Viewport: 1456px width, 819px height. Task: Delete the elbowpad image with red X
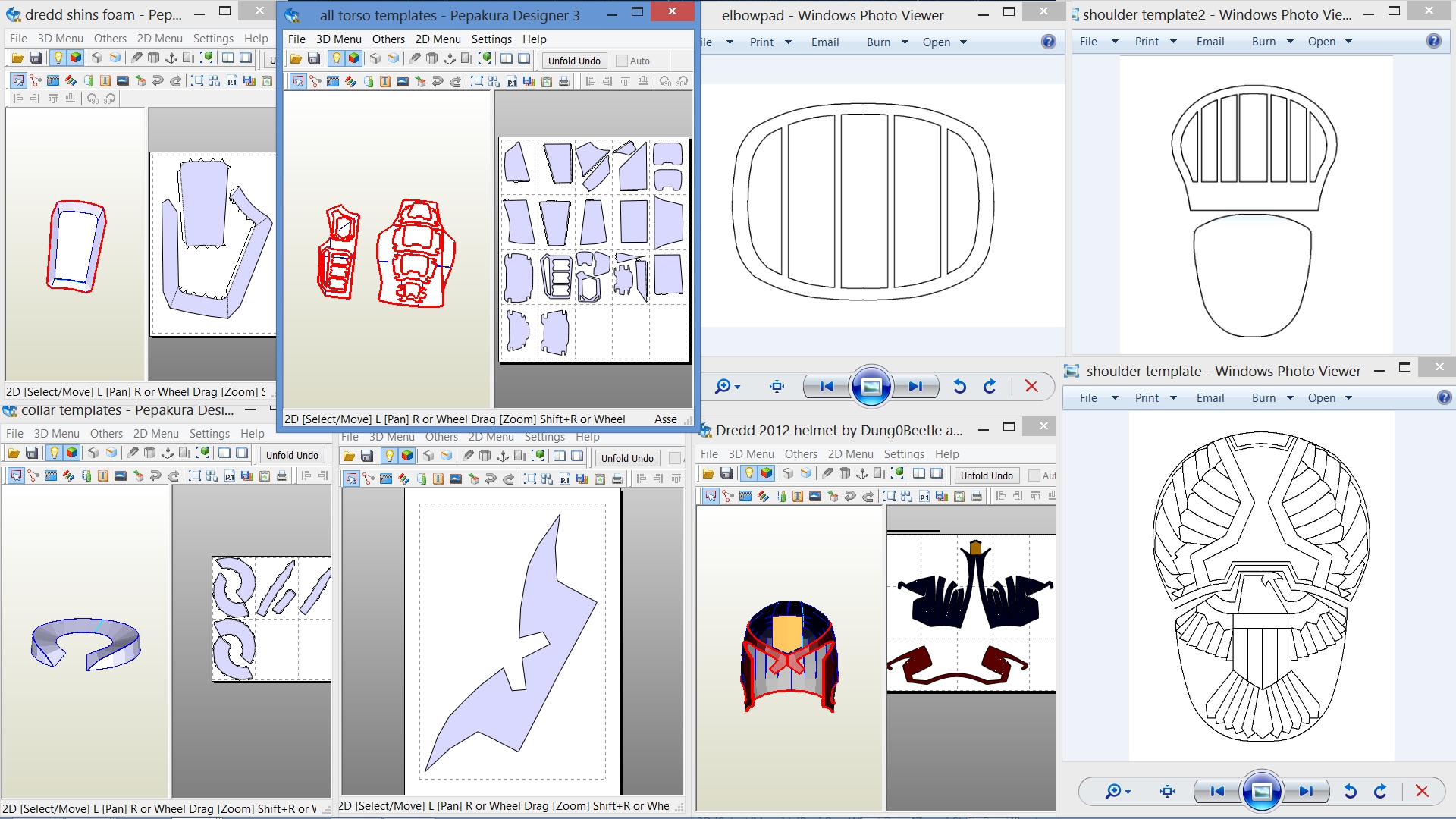[1031, 387]
